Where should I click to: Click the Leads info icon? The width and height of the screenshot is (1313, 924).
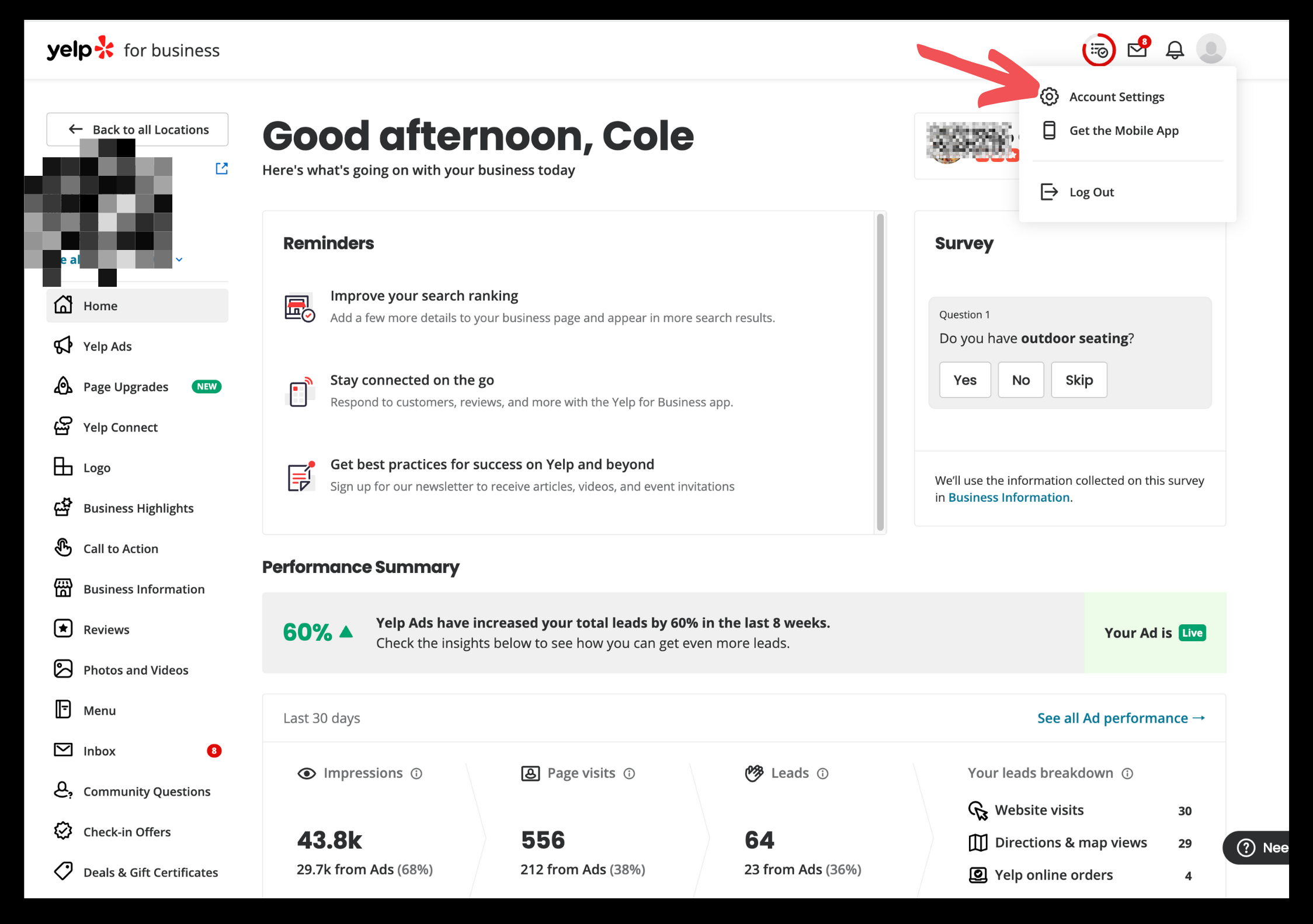(822, 773)
